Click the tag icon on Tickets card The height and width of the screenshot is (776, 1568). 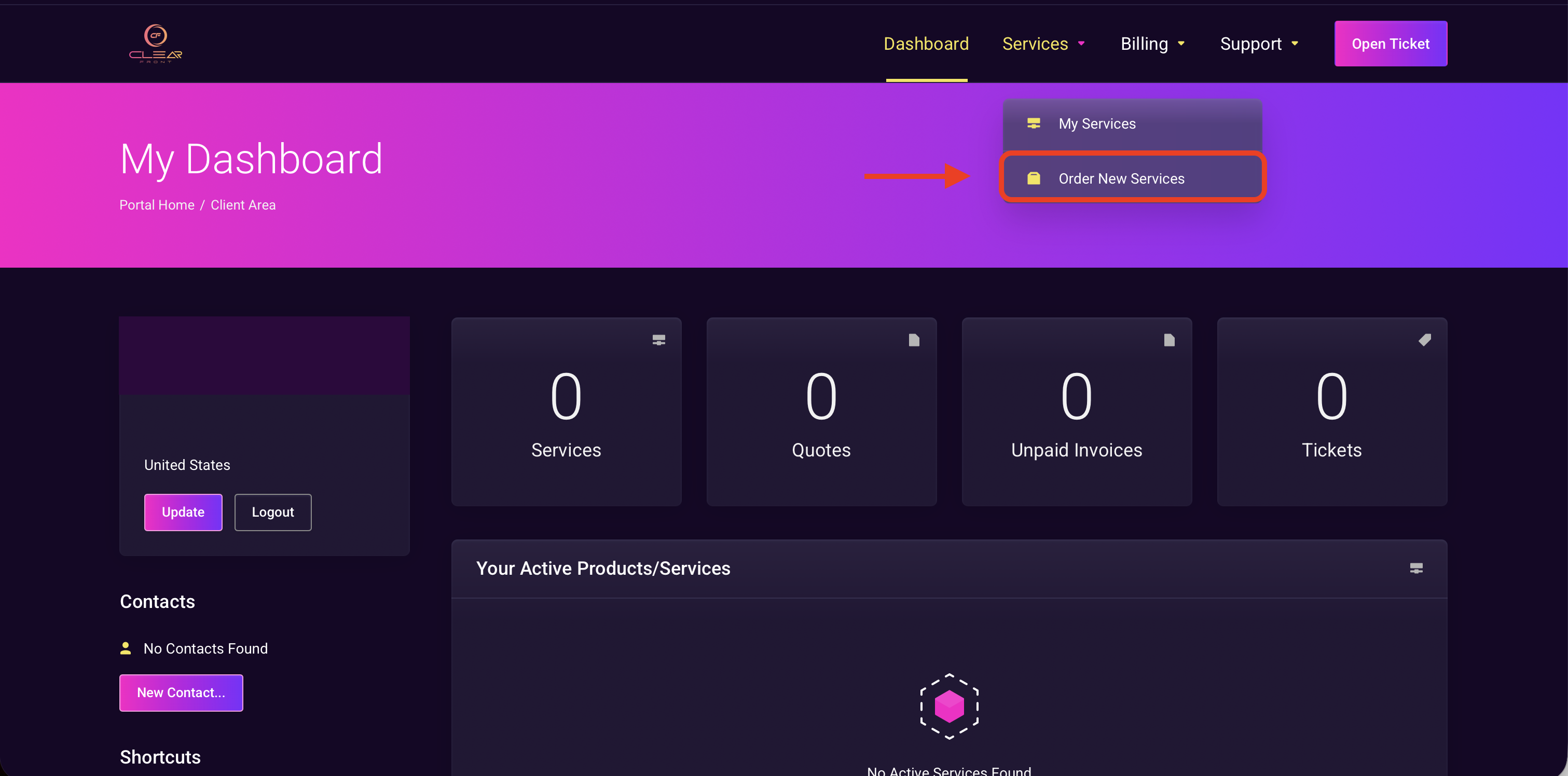pos(1424,340)
